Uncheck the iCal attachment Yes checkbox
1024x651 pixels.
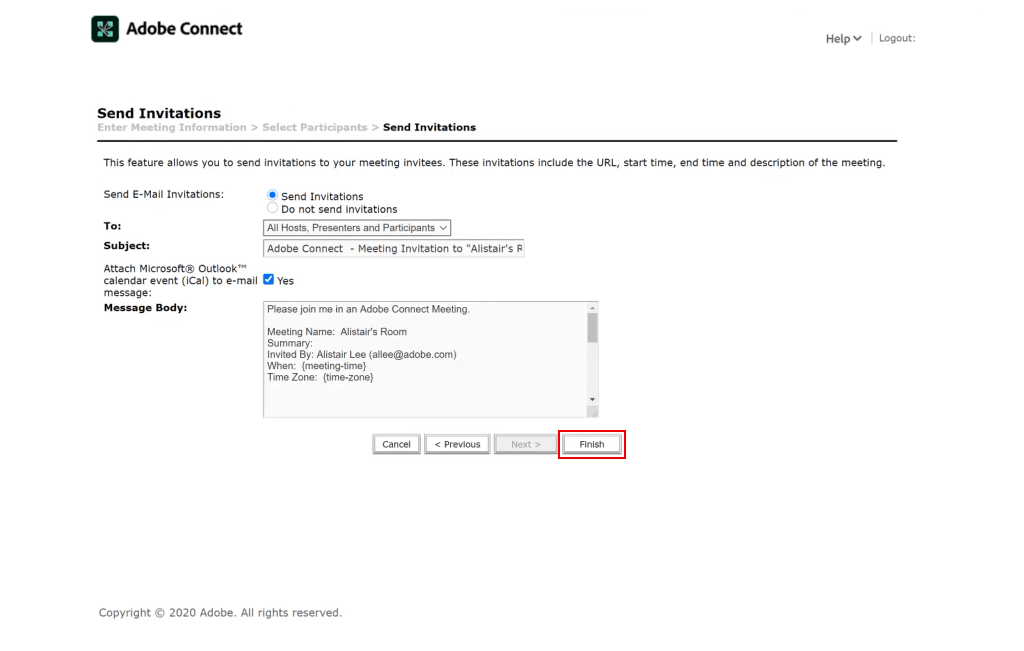click(268, 279)
